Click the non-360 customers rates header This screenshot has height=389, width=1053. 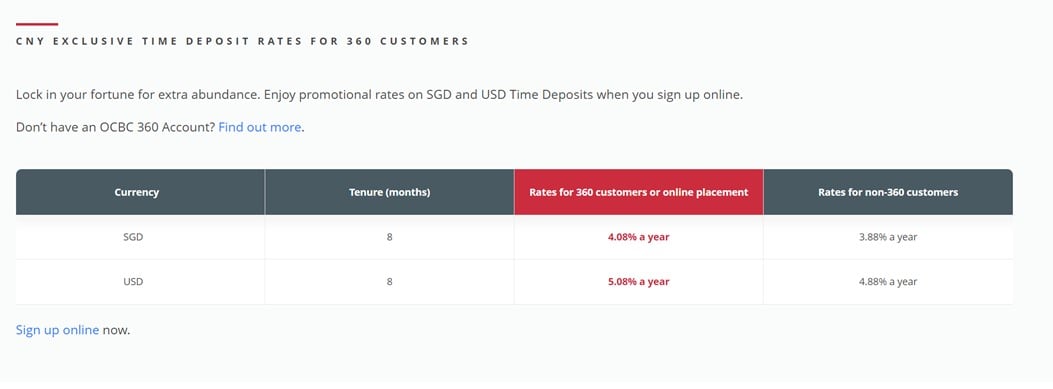(888, 192)
